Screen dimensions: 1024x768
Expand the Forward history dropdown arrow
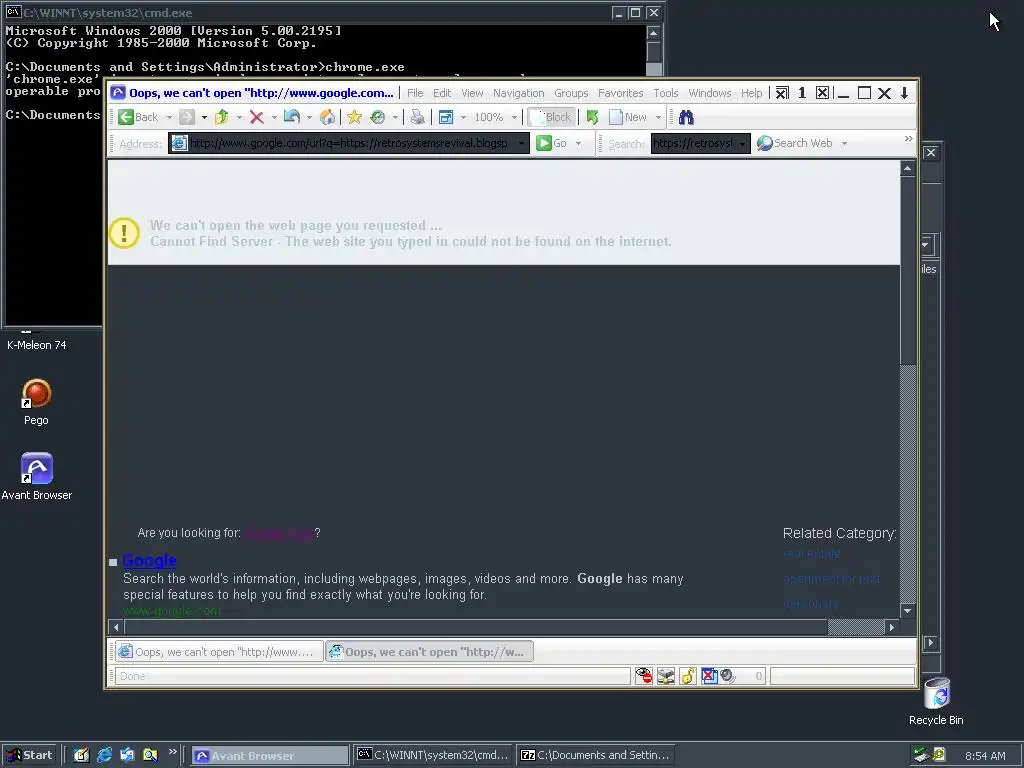tap(204, 118)
